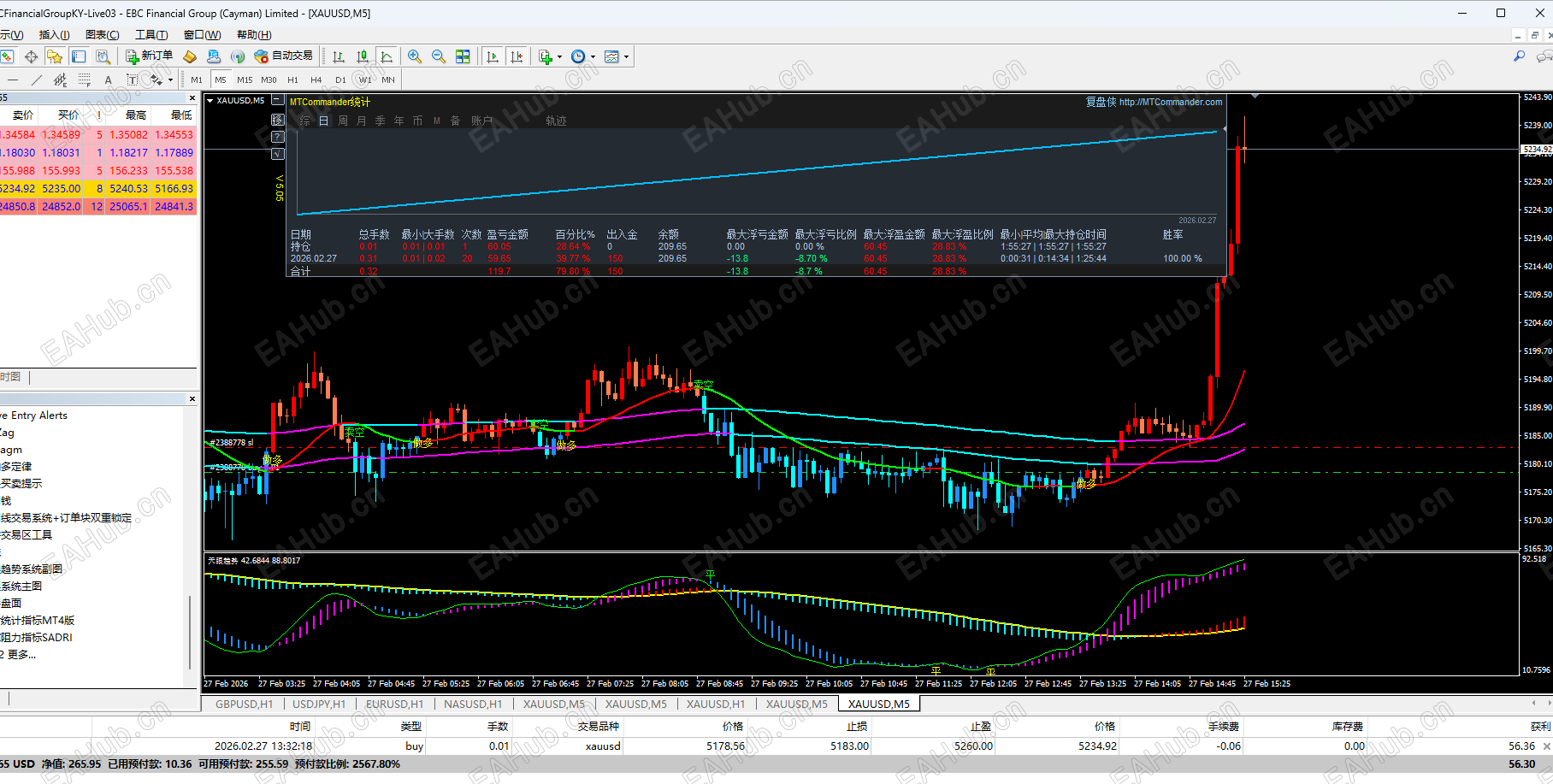This screenshot has width=1553, height=784.
Task: Switch to the GBPUSD,H1 chart tab
Action: coord(244,704)
